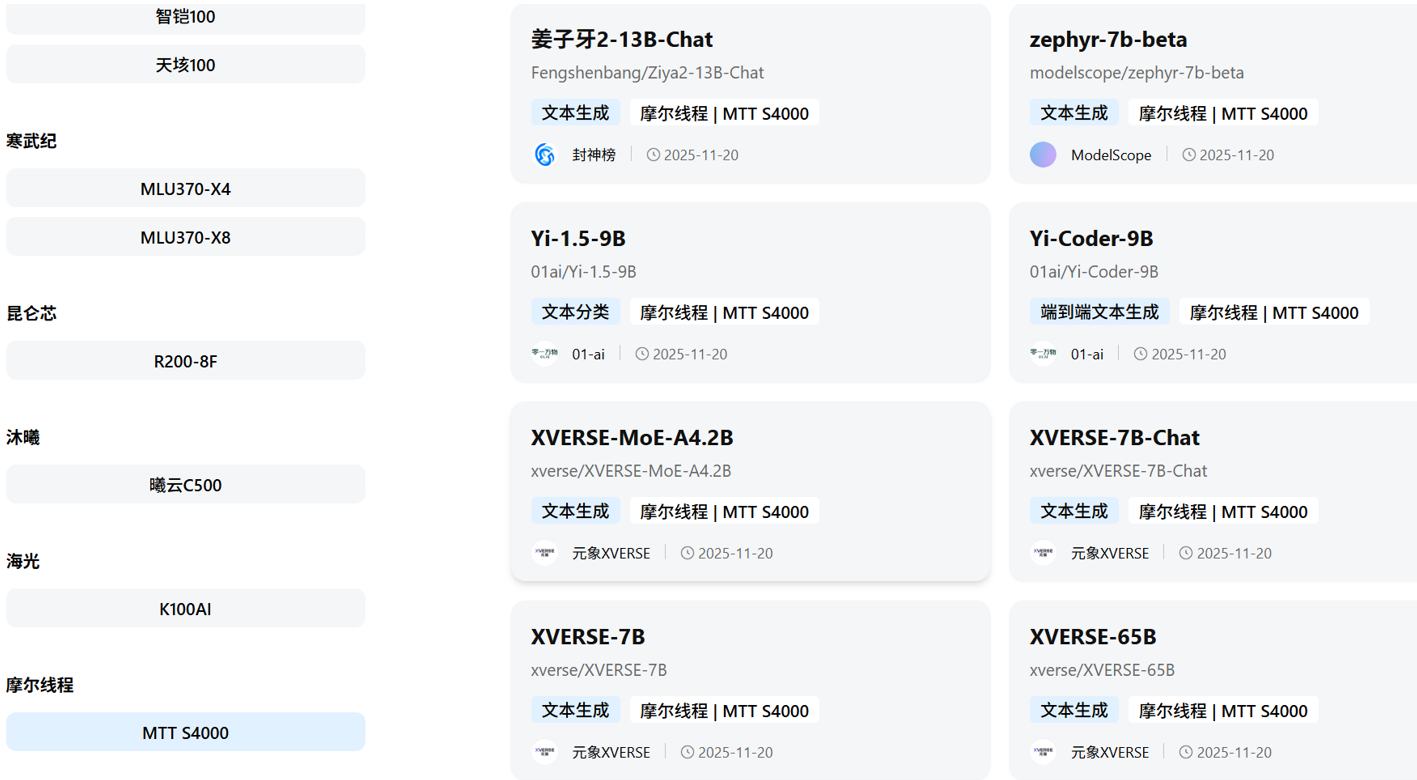The image size is (1417, 780).
Task: Toggle the 天垓100 hardware filter
Action: [186, 65]
